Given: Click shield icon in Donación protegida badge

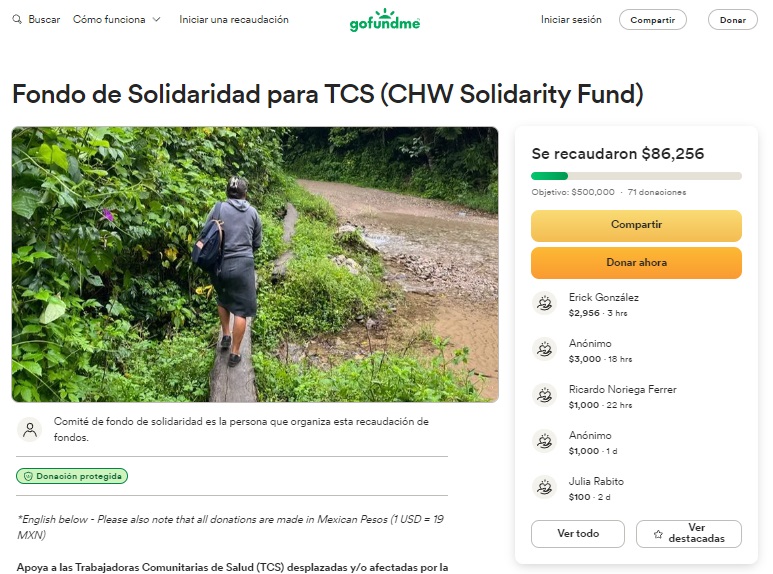Looking at the screenshot, I should pyautogui.click(x=28, y=476).
